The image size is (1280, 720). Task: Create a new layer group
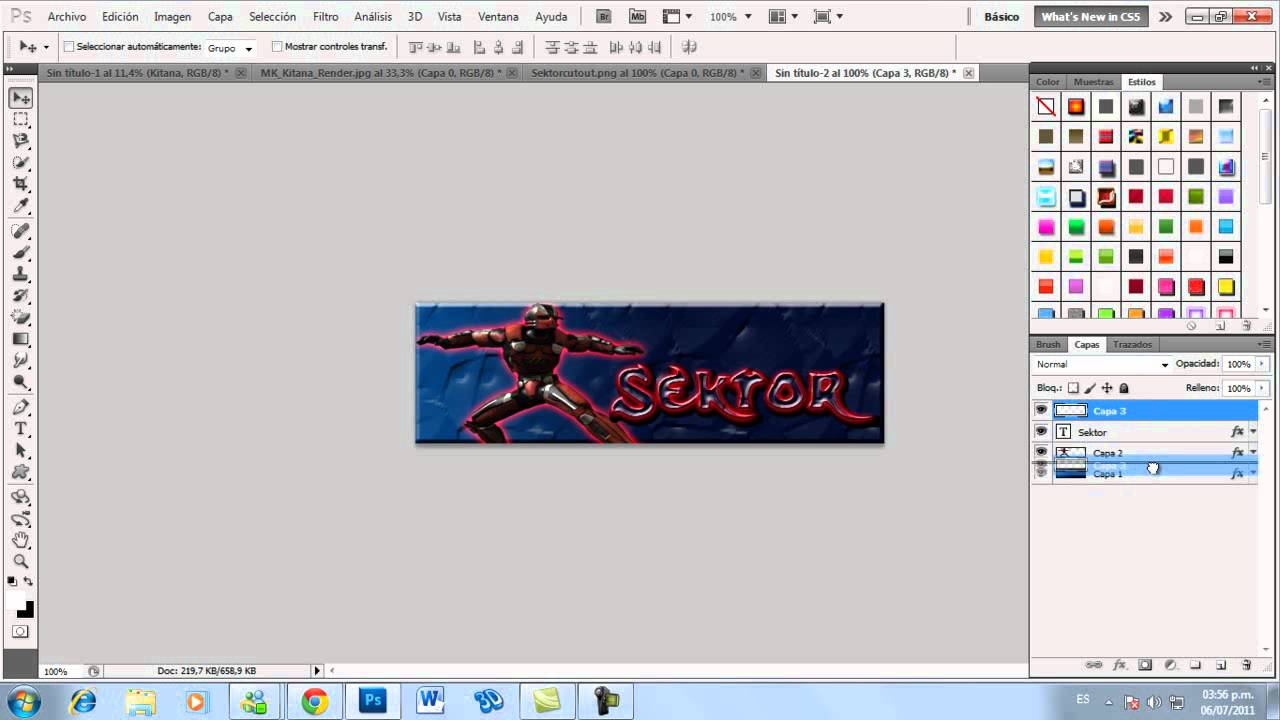click(1195, 665)
